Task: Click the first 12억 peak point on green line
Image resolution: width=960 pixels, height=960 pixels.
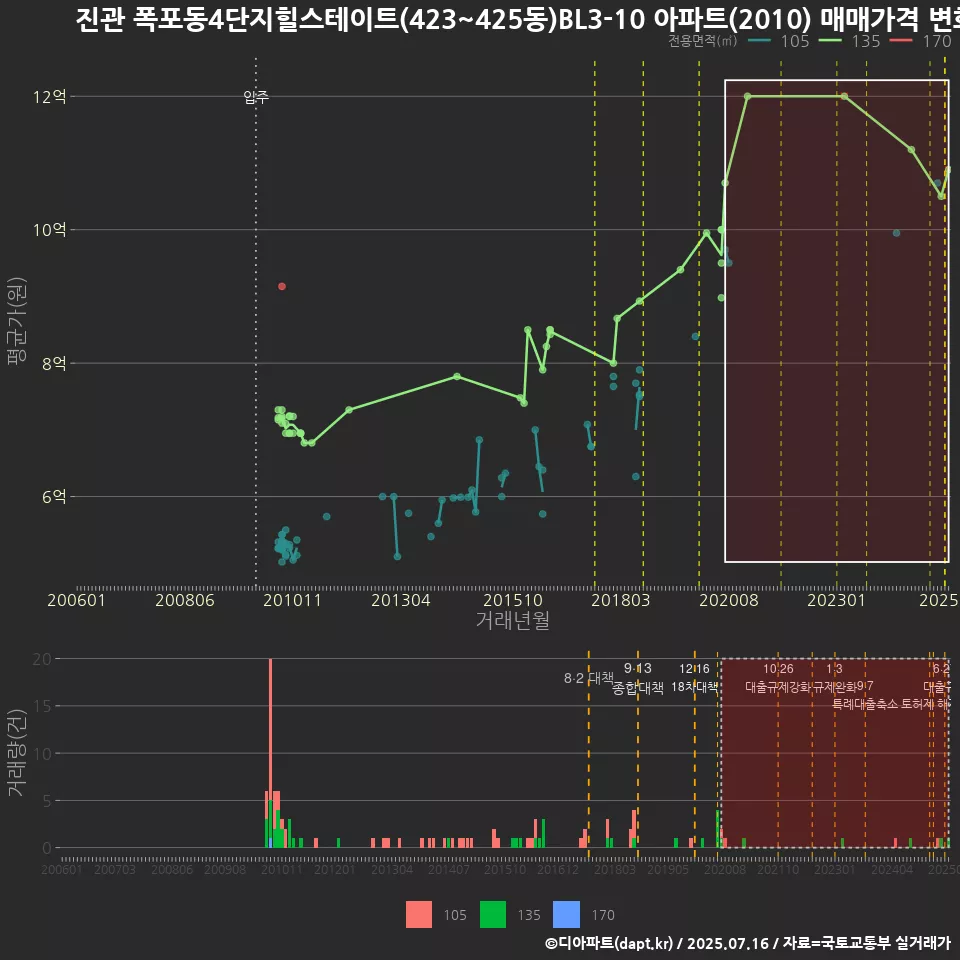Action: tap(748, 96)
